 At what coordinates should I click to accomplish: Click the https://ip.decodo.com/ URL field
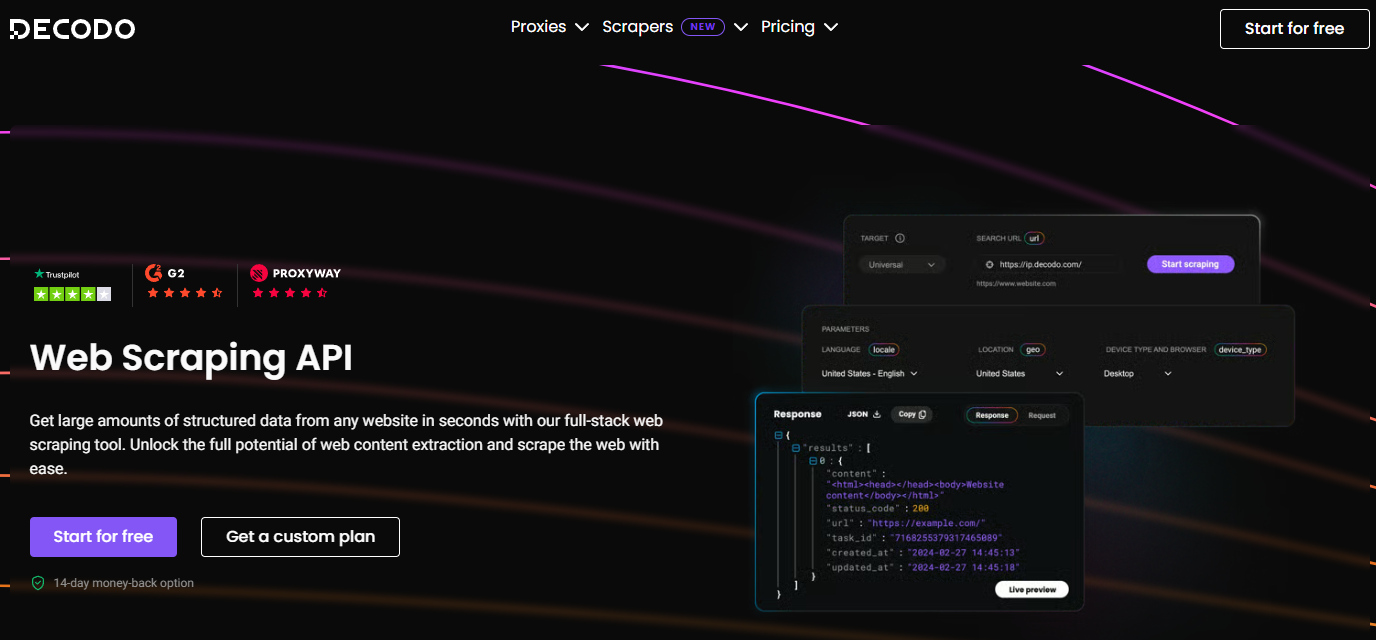coord(1049,265)
